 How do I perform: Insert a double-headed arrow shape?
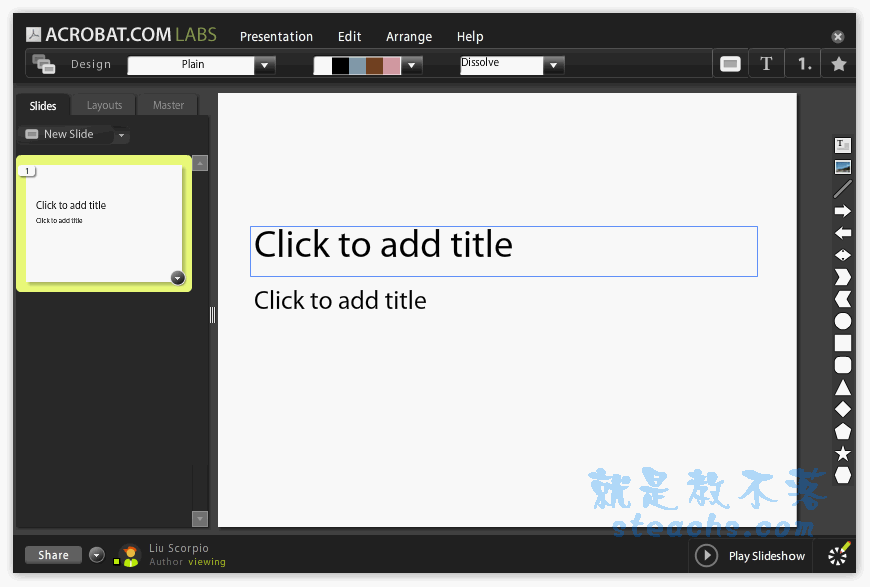(x=843, y=255)
